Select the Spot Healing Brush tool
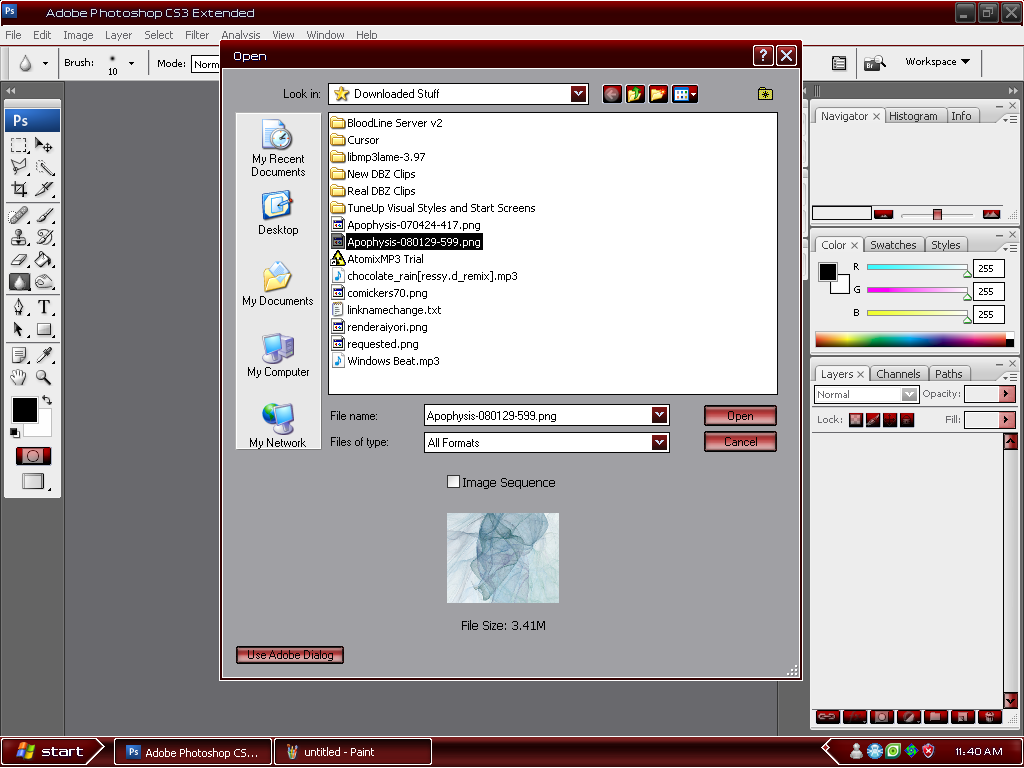Viewport: 1024px width, 768px height. point(19,215)
